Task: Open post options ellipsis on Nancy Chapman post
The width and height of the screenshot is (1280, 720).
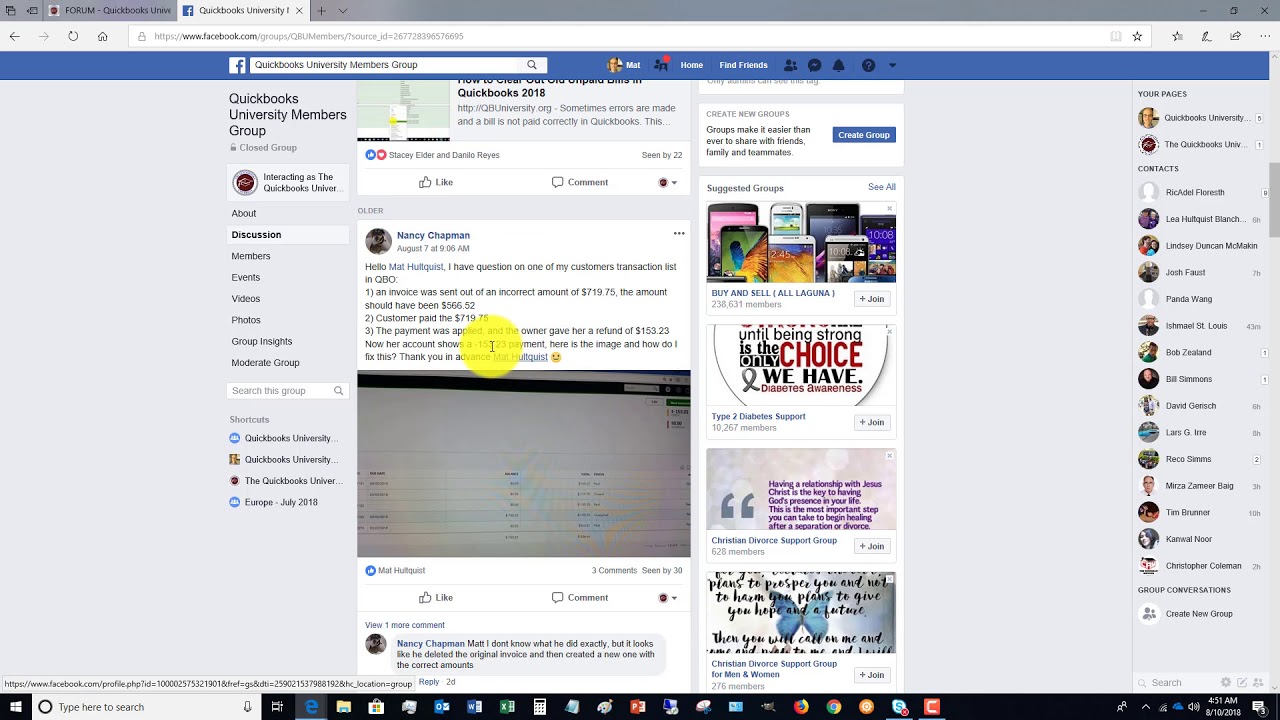Action: pos(679,234)
